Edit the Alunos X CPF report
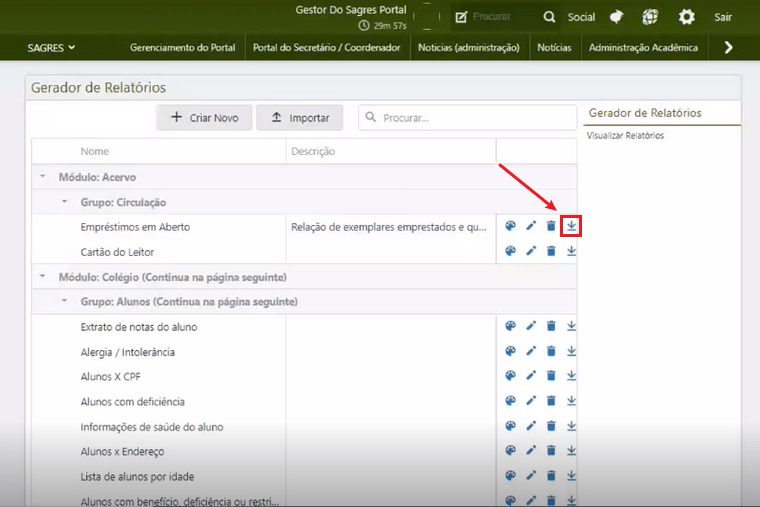Screen dimensions: 760x507 tap(531, 376)
